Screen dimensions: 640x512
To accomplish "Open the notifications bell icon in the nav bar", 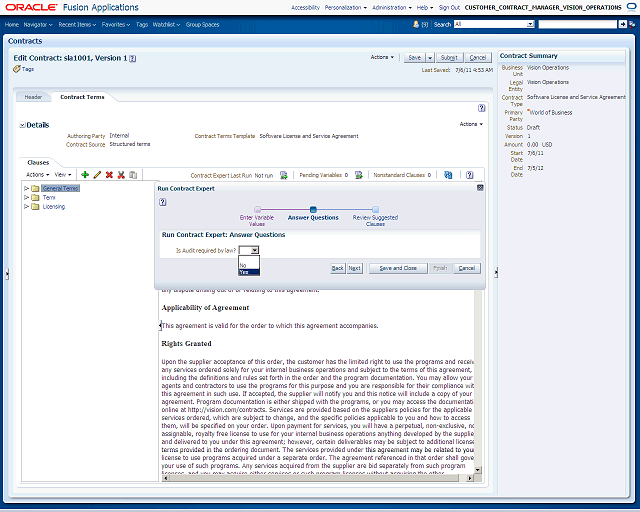I will (416, 24).
